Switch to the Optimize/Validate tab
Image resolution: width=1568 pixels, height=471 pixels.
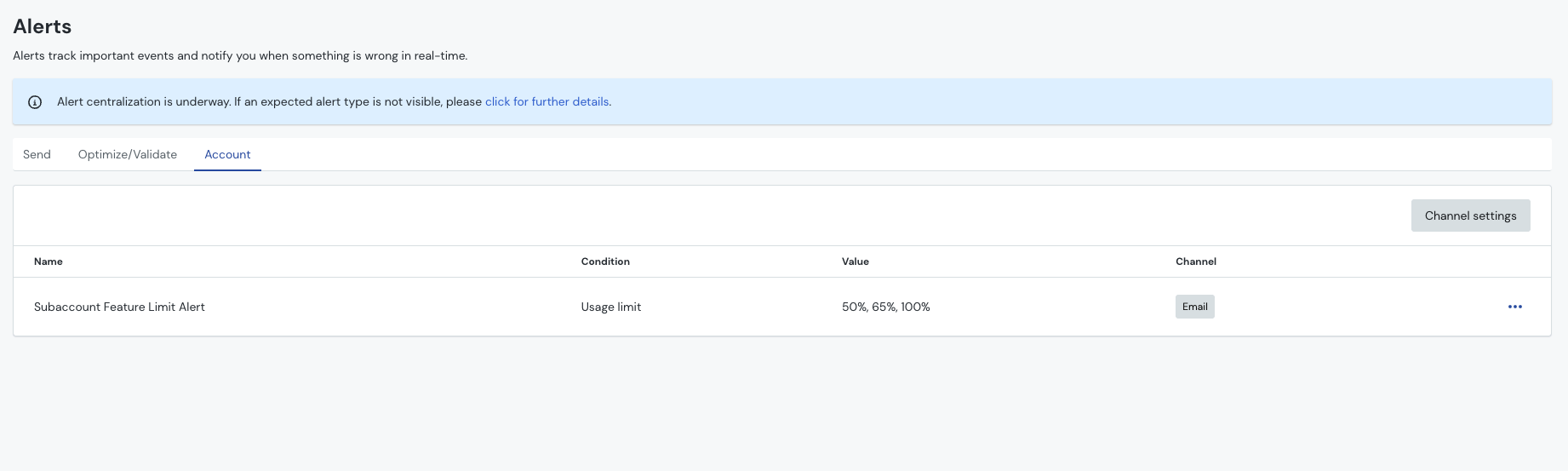point(128,154)
